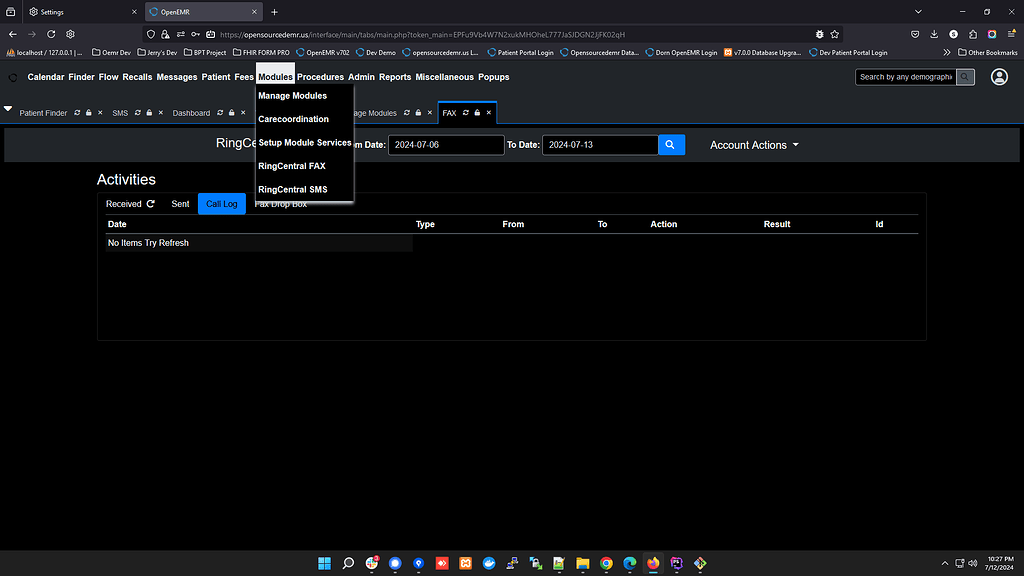This screenshot has width=1024, height=576.
Task: Close the SMS tab
Action: point(160,113)
